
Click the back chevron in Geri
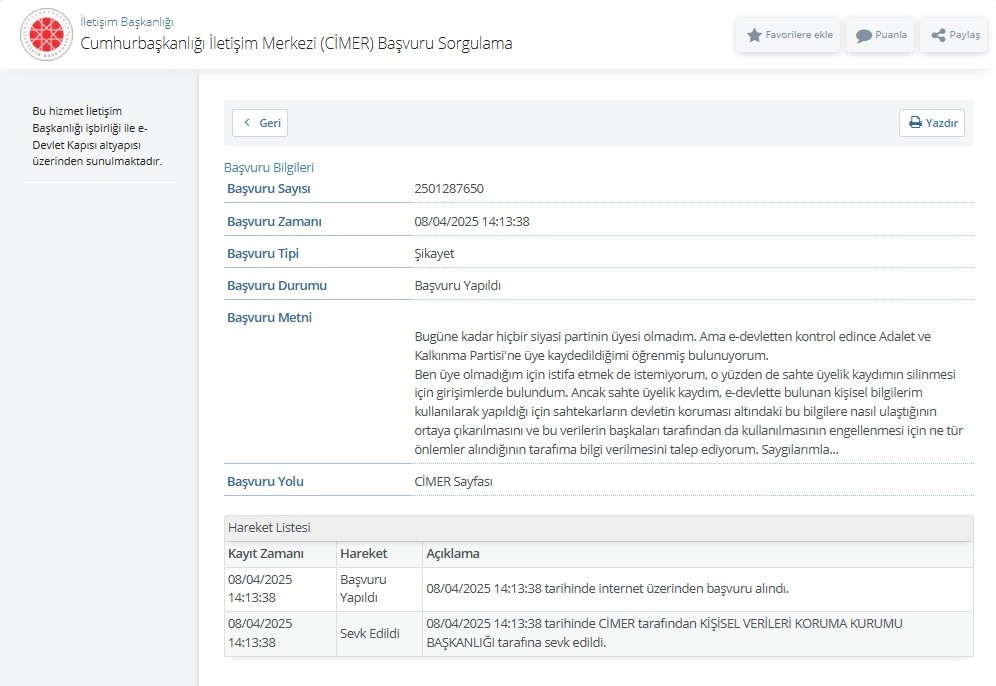(x=247, y=123)
